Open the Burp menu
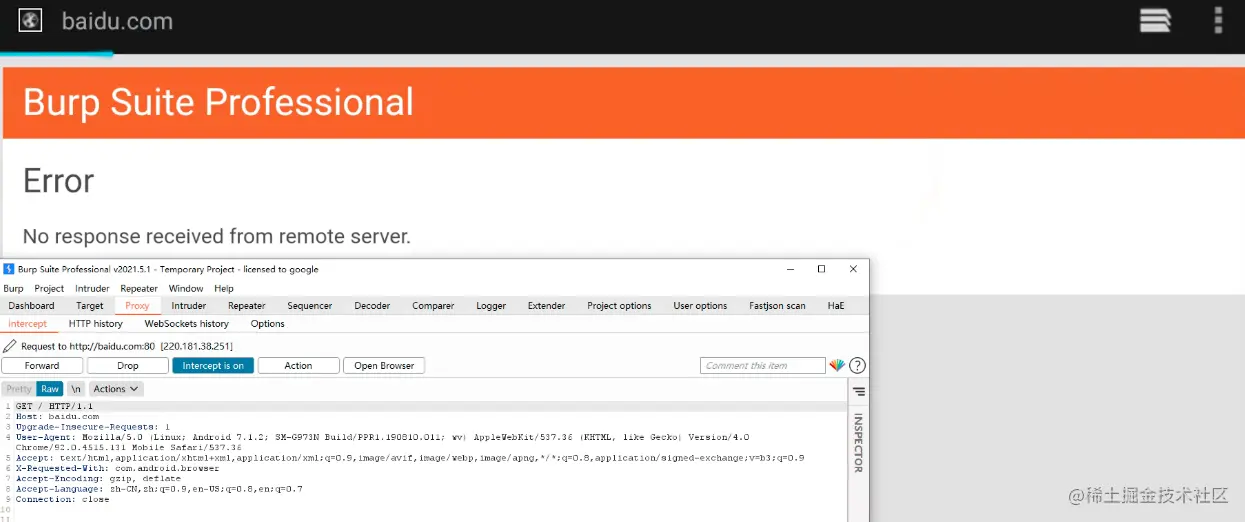The height and width of the screenshot is (522, 1245). [13, 288]
